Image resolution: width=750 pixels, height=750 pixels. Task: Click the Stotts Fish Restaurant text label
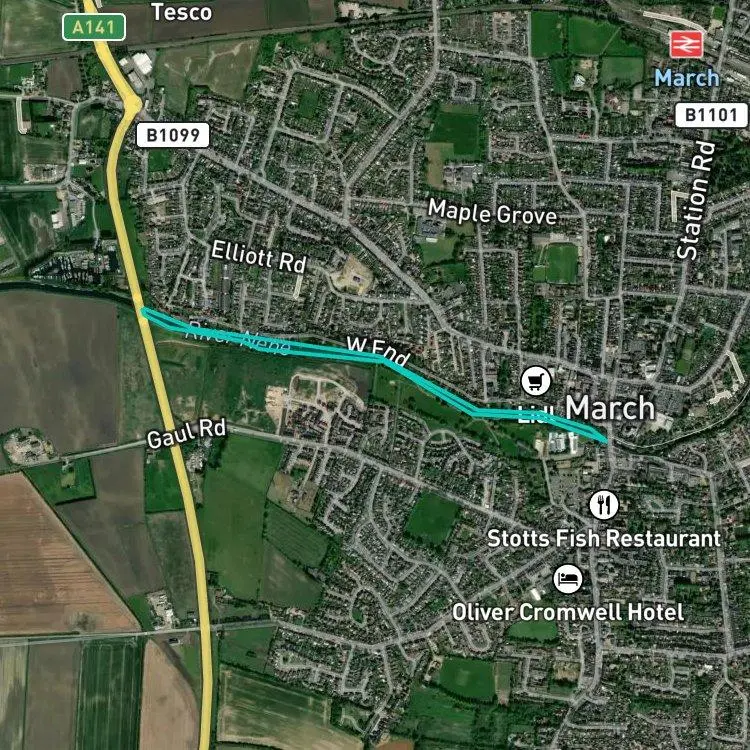tap(604, 539)
